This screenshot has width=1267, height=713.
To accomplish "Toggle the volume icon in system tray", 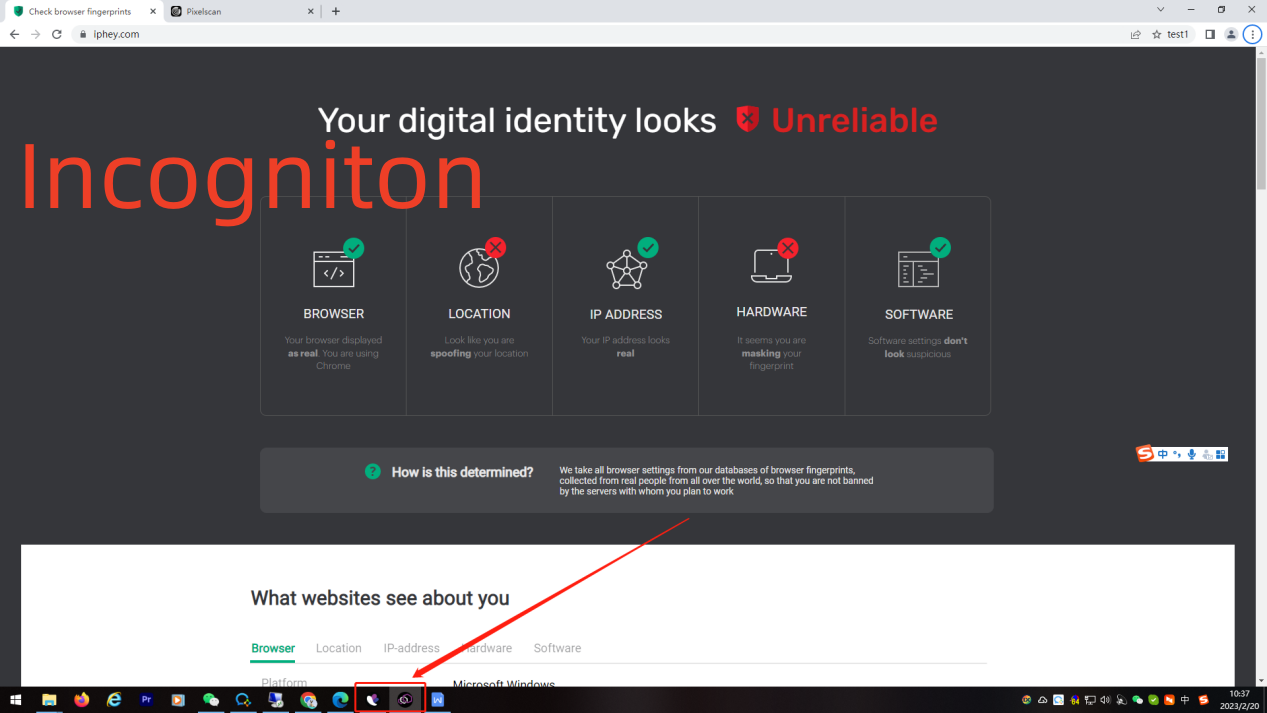I will pyautogui.click(x=1105, y=700).
